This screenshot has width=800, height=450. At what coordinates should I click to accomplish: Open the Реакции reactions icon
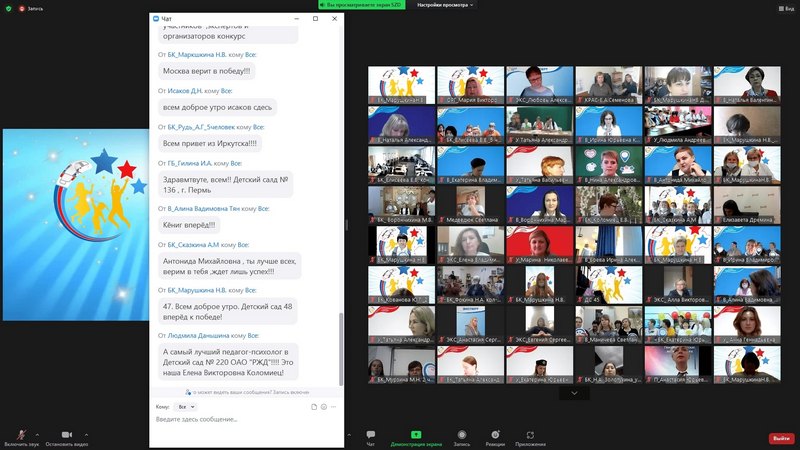[495, 435]
